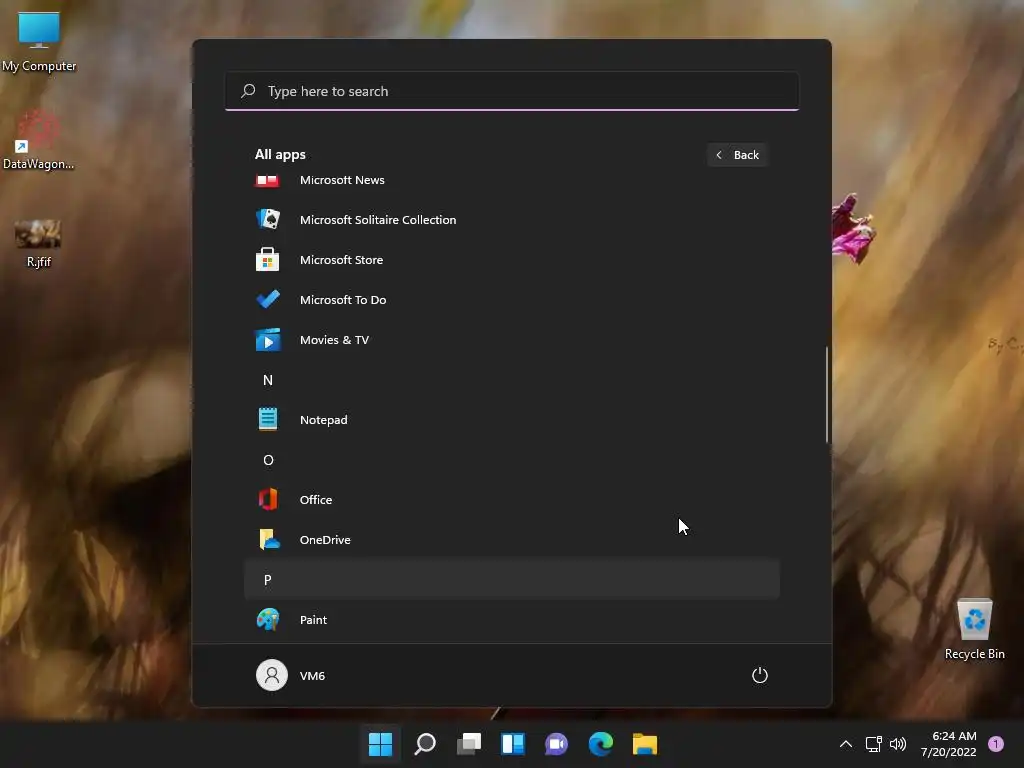Screen dimensions: 1024x768
Task: Open Microsoft To Do checkmark icon
Action: 268,300
